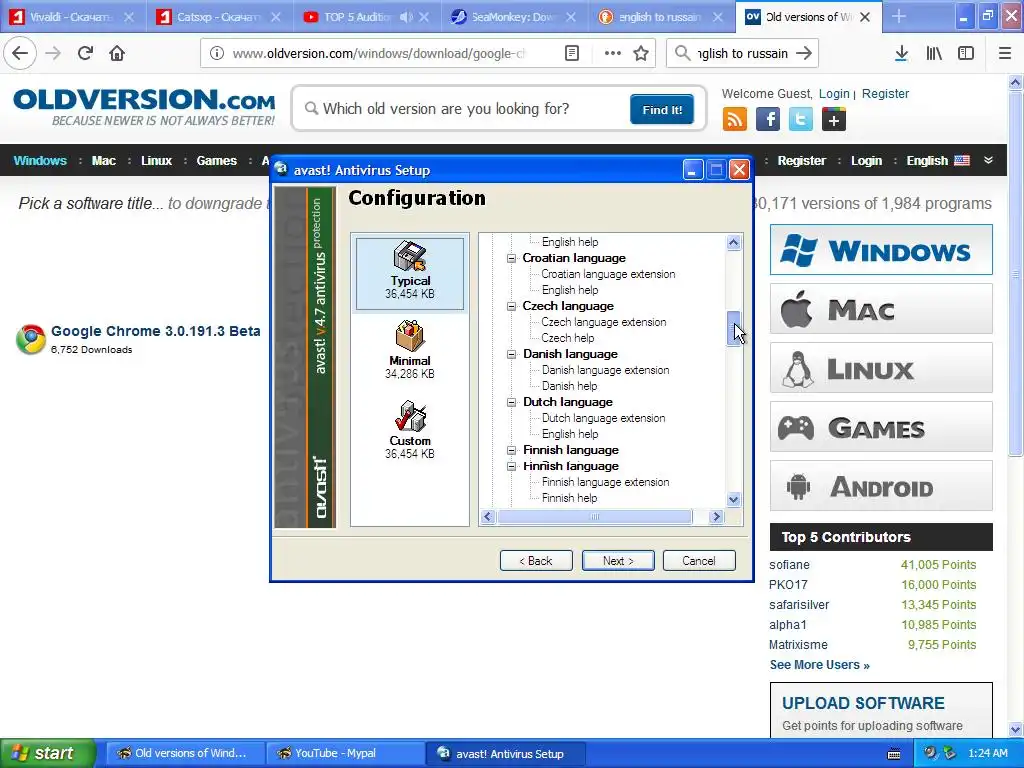This screenshot has width=1024, height=768.
Task: Click the Google Chrome logo icon
Action: click(31, 339)
